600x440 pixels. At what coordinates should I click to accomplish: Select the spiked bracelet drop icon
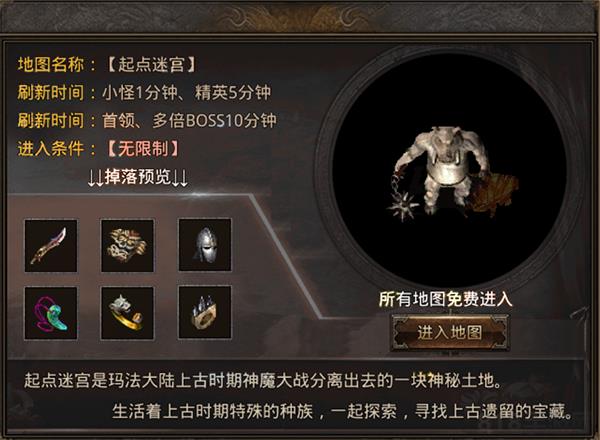coord(205,312)
